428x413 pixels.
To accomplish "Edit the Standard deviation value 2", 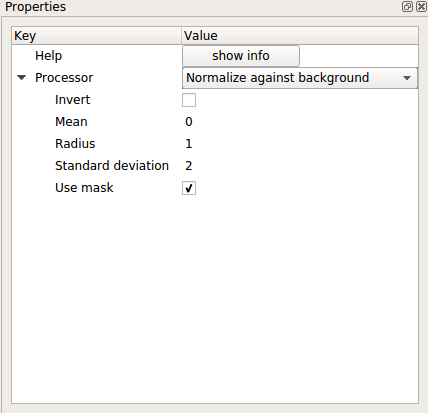I will tap(189, 166).
